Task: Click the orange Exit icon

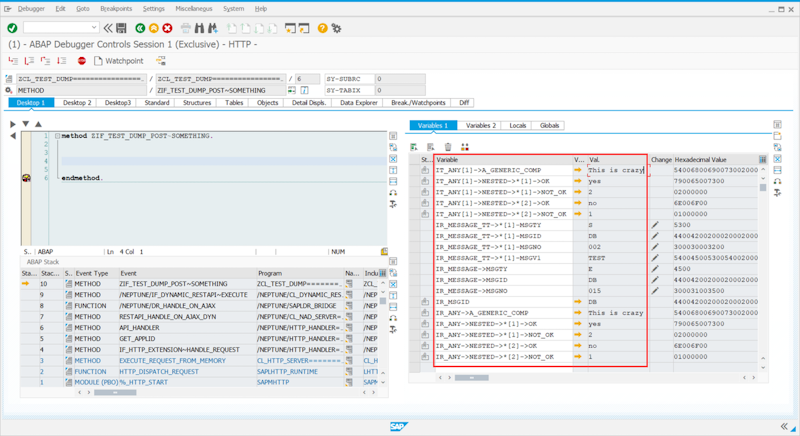Action: click(154, 28)
